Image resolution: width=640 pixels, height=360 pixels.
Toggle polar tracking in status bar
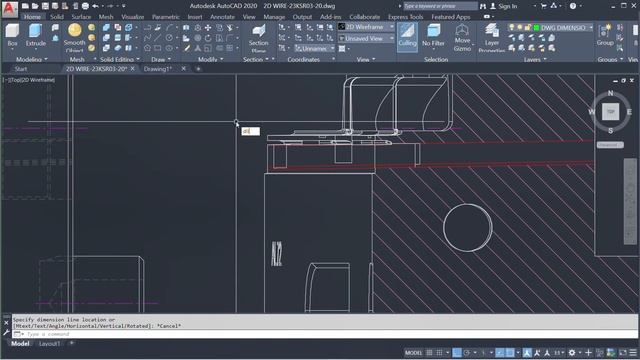pos(467,353)
